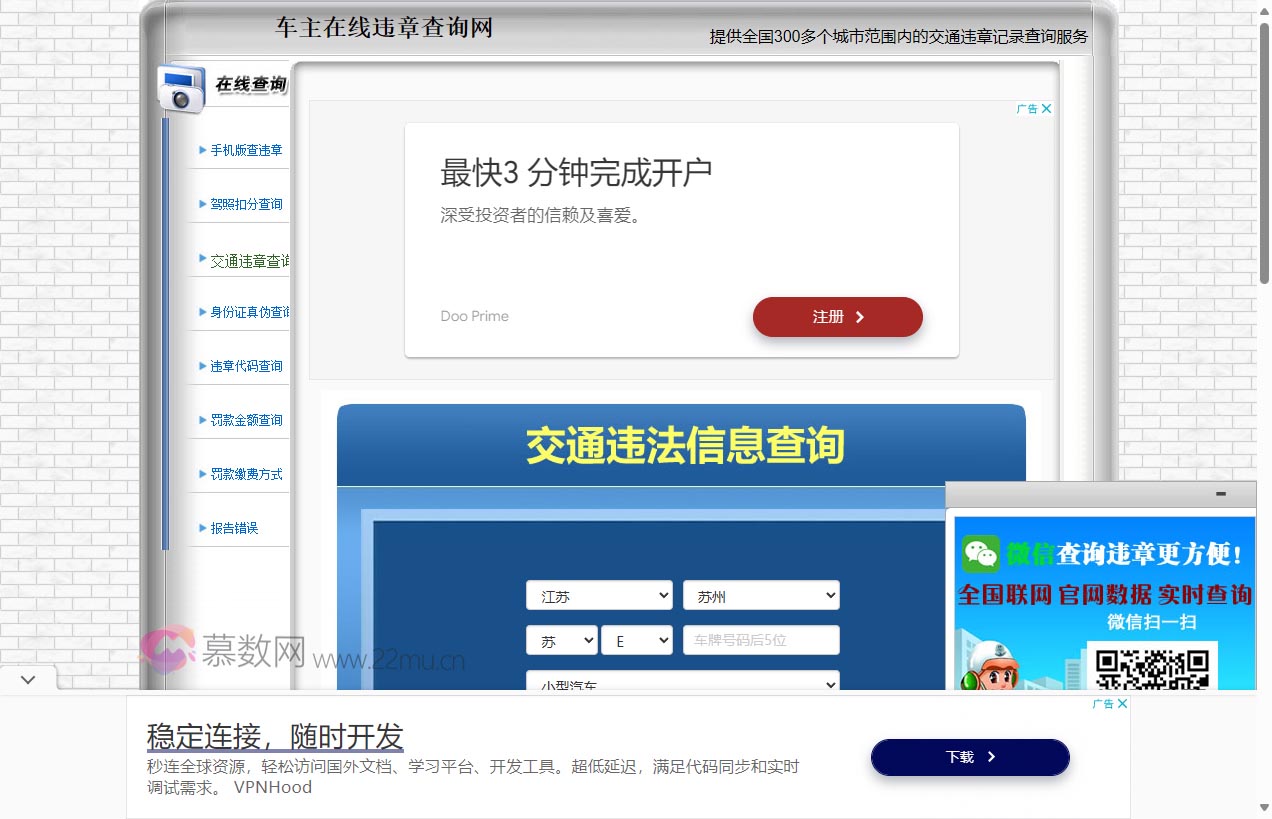Viewport: 1272px width, 819px height.
Task: Click the 下载 button in the VPNHood ad
Action: point(968,757)
